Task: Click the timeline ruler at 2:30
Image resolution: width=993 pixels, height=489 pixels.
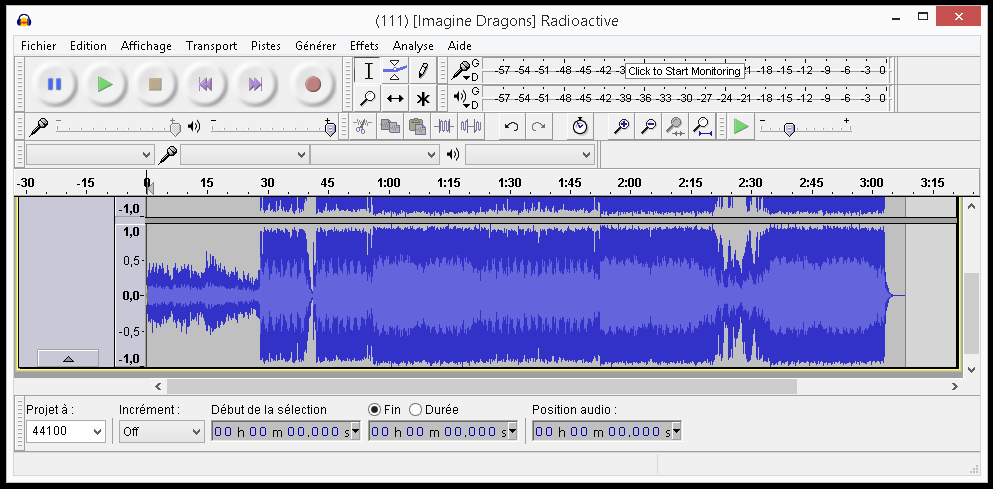Action: [750, 183]
